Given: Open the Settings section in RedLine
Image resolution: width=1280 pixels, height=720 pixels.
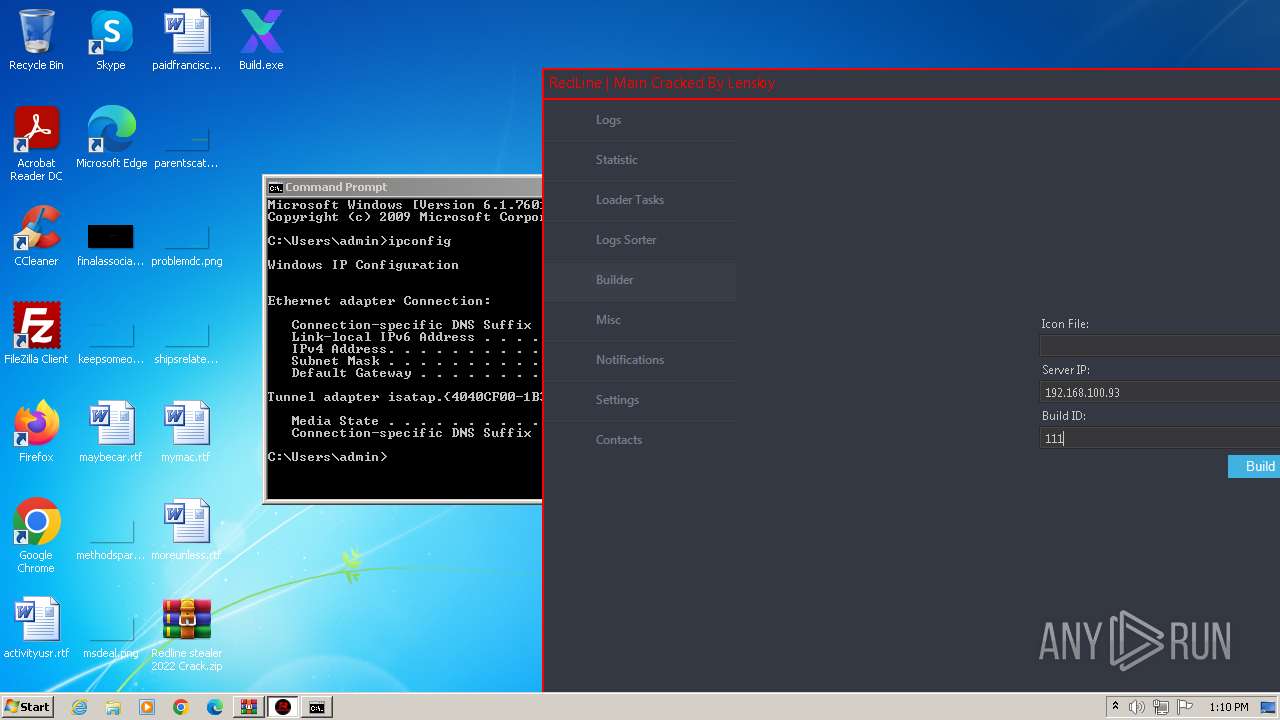Looking at the screenshot, I should (x=640, y=400).
